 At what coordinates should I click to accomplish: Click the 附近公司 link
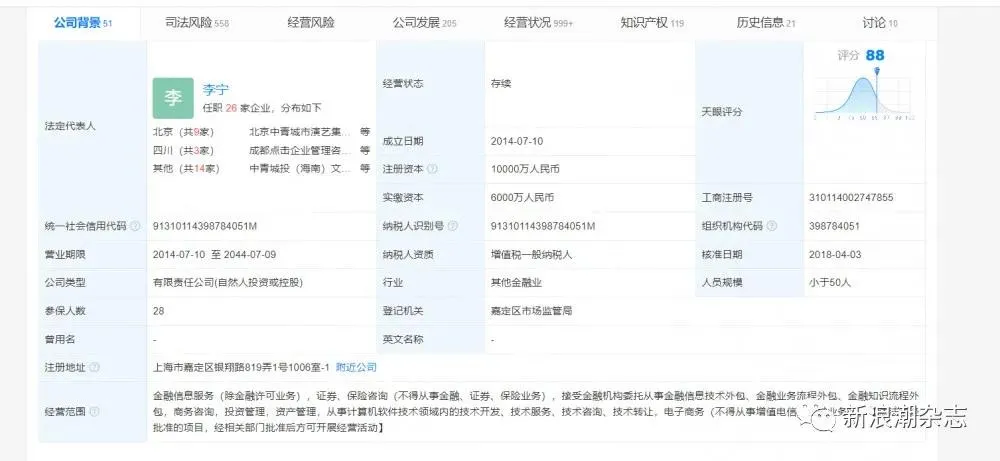[x=357, y=367]
